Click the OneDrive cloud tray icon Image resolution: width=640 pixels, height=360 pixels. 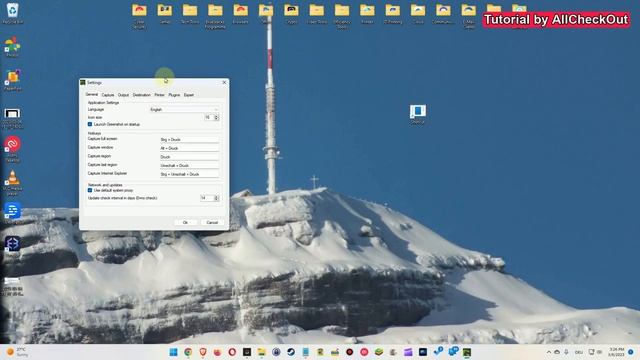[557, 352]
